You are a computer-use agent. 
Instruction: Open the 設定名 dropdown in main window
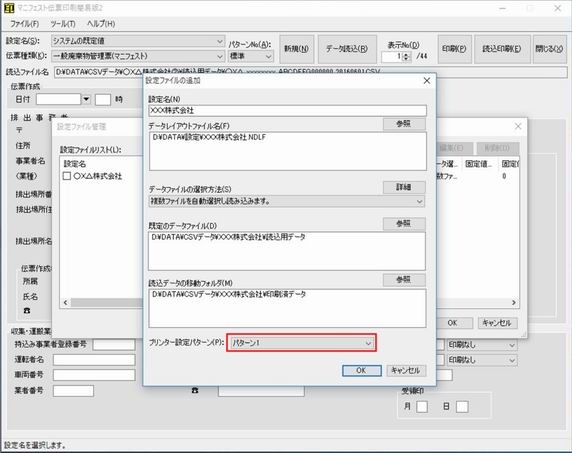tap(138, 41)
